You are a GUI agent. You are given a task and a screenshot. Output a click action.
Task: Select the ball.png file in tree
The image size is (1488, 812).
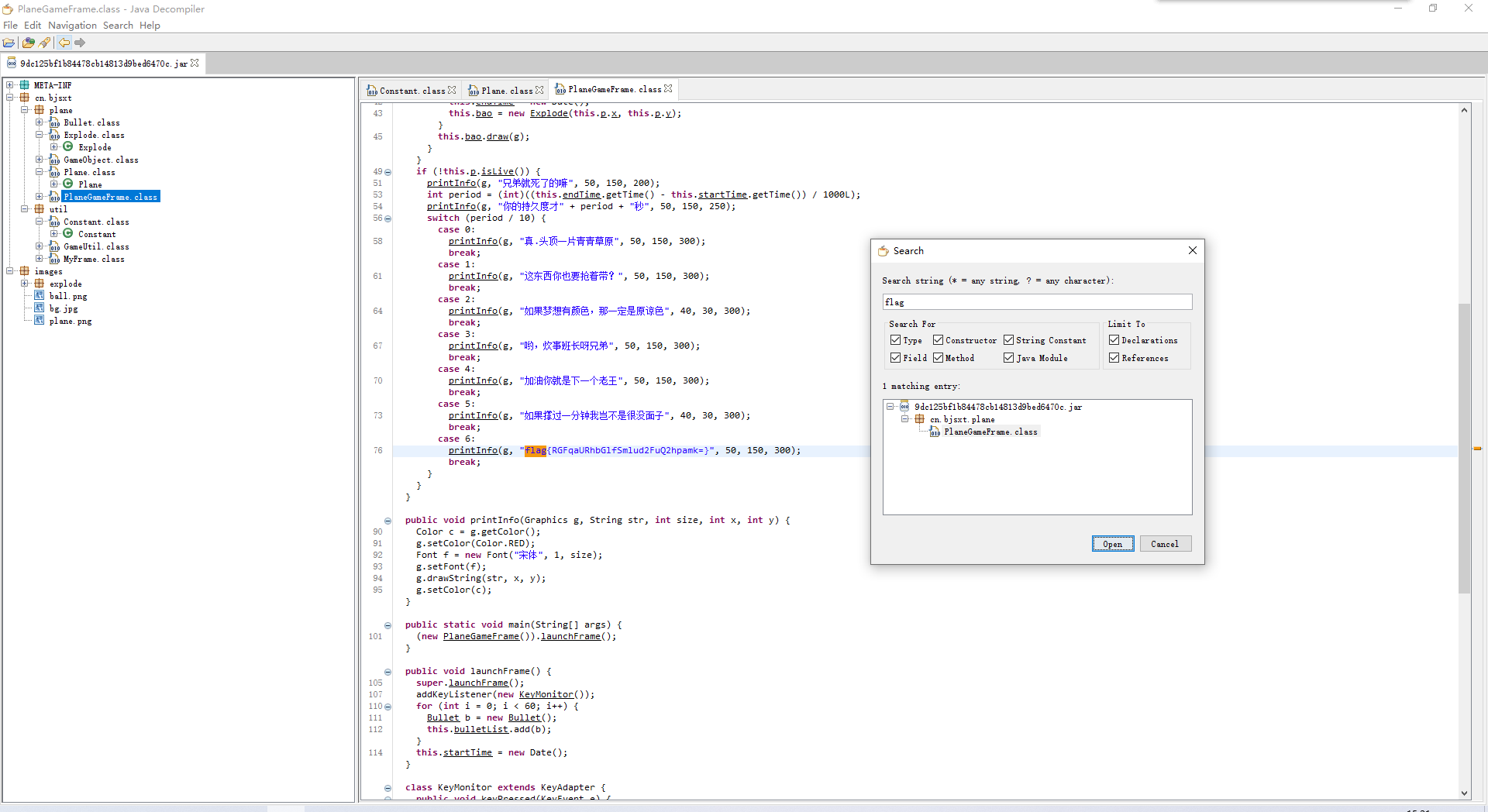coord(68,296)
